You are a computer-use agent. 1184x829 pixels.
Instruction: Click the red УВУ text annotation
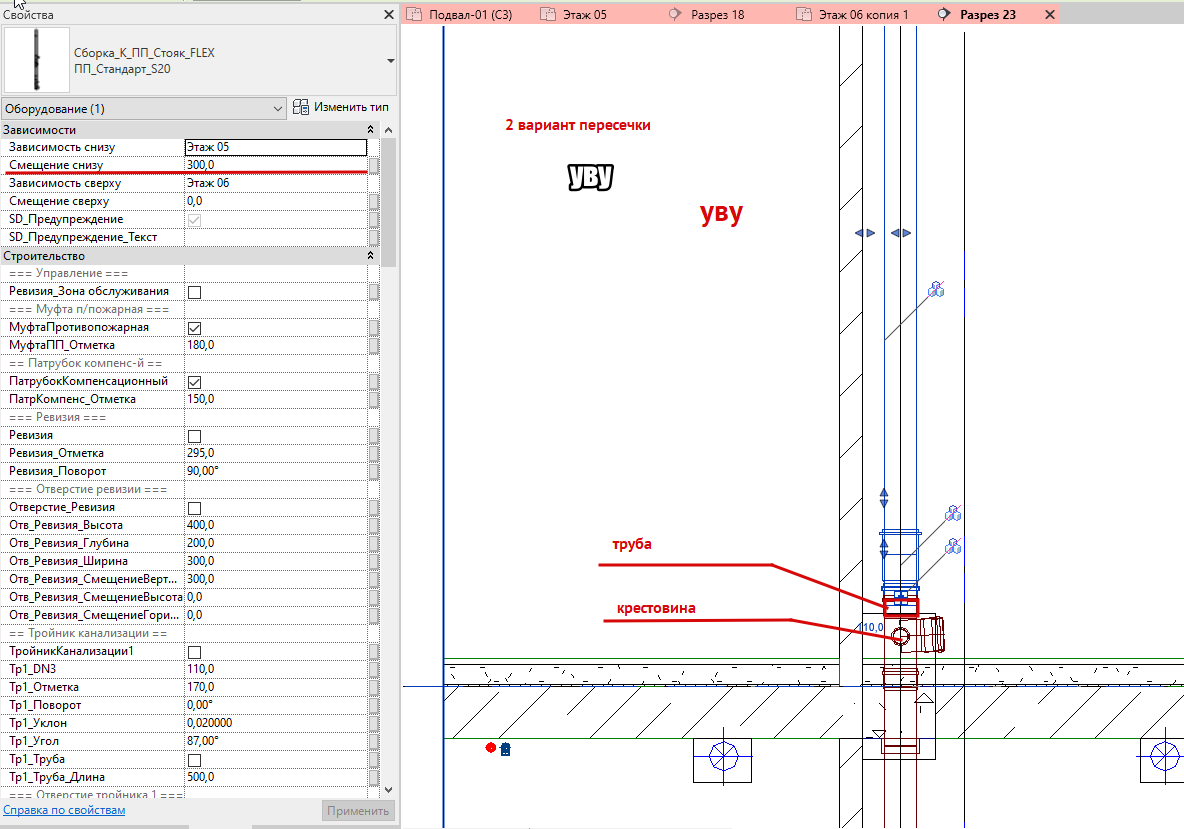point(721,214)
